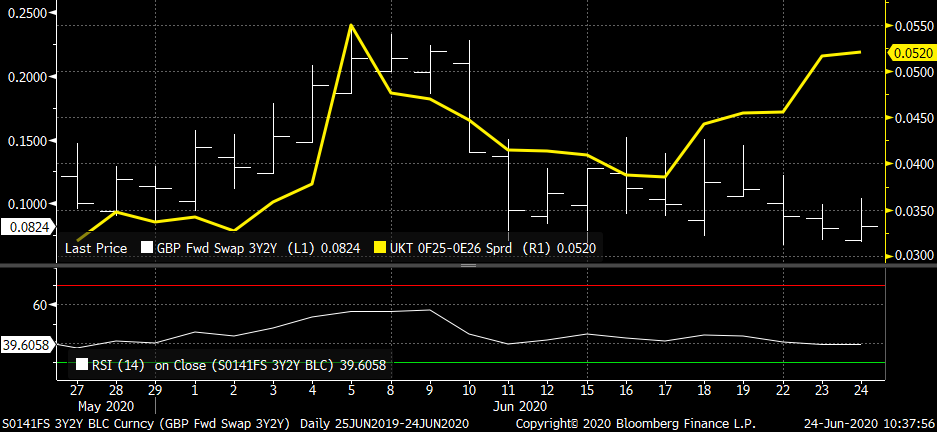
Task: Click the green RSI oversold line
Action: pos(470,362)
